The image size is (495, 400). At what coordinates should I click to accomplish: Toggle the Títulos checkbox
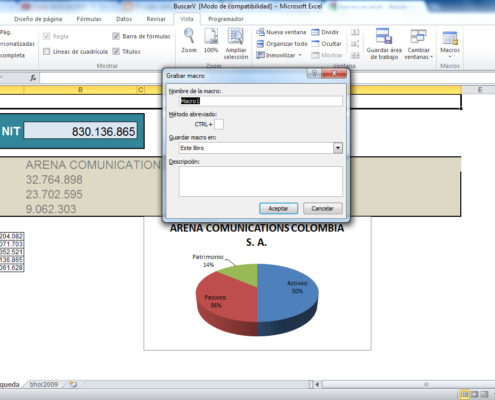[116, 51]
